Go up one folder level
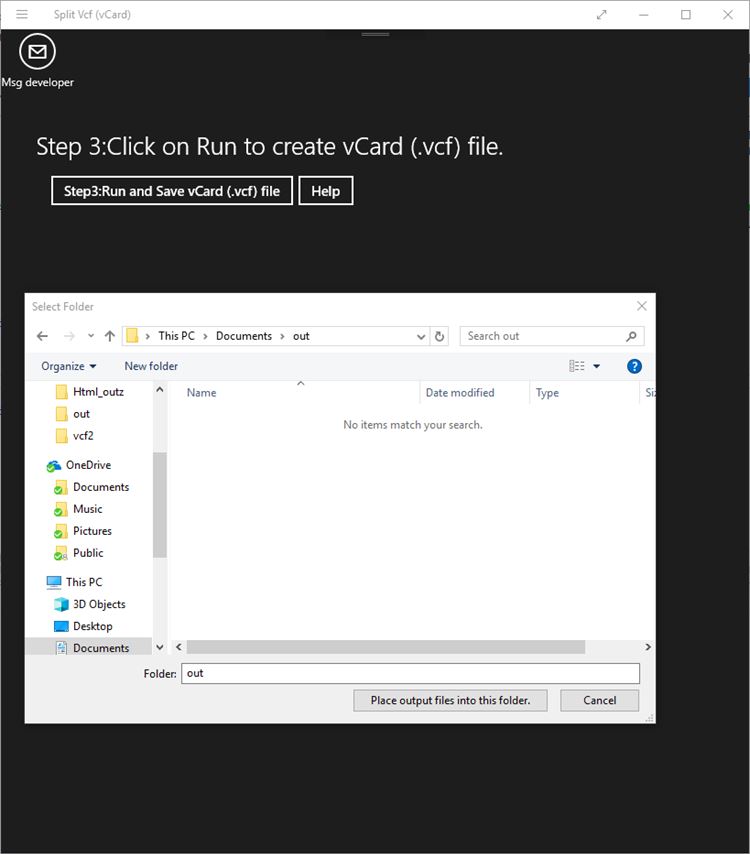This screenshot has height=854, width=750. point(110,336)
